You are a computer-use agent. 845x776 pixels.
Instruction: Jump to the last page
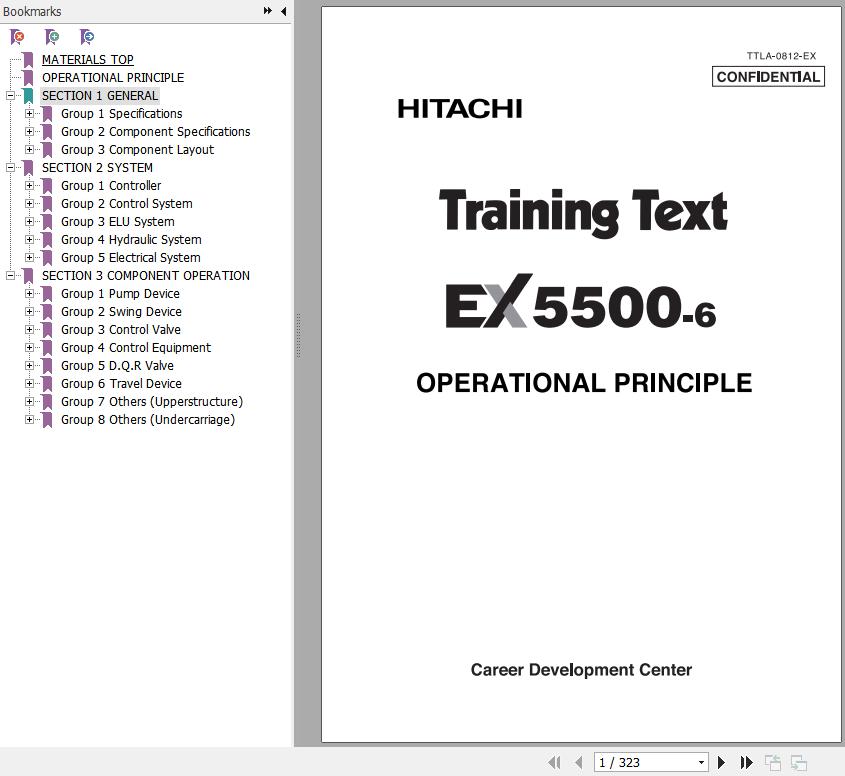(746, 763)
